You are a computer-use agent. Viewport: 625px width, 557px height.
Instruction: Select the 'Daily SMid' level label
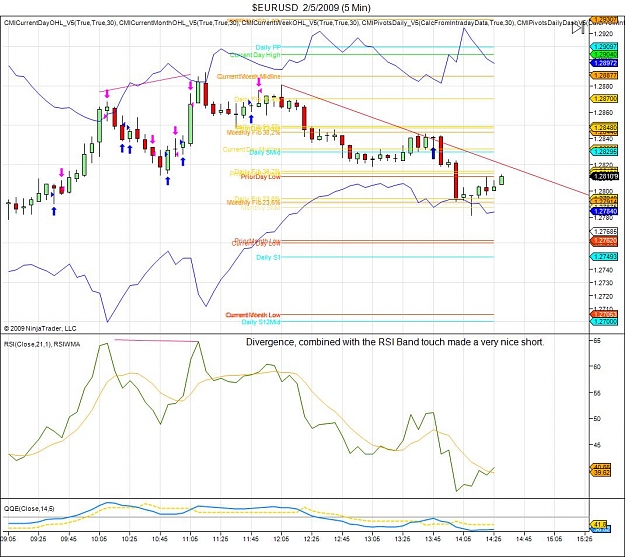(x=265, y=152)
